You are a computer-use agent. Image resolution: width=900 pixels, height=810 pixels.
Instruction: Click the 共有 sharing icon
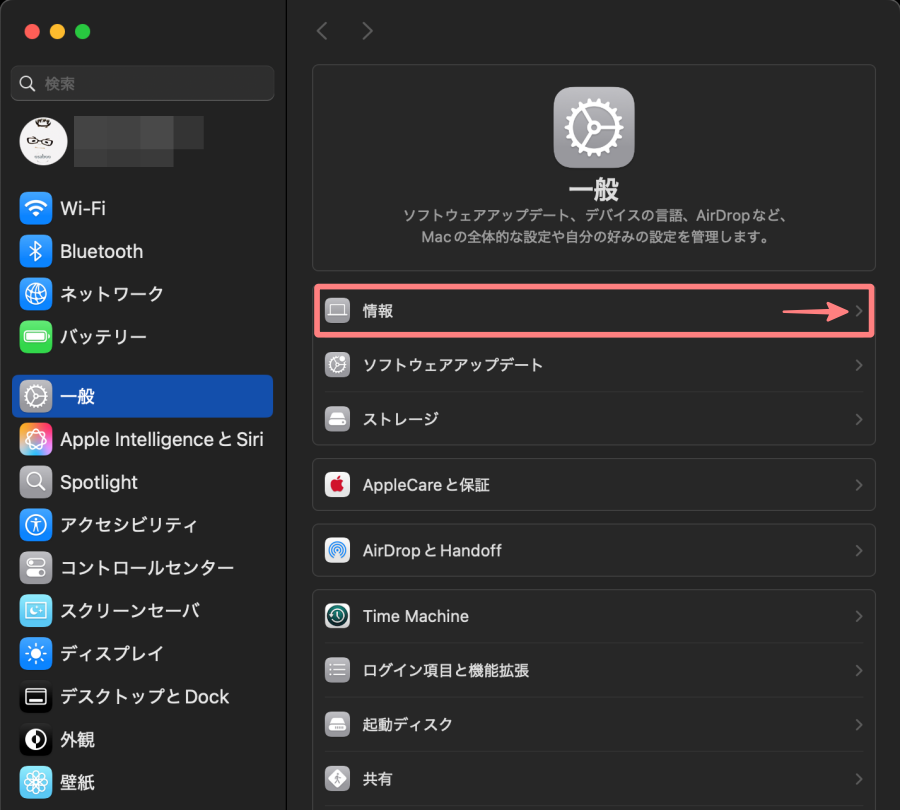point(338,778)
